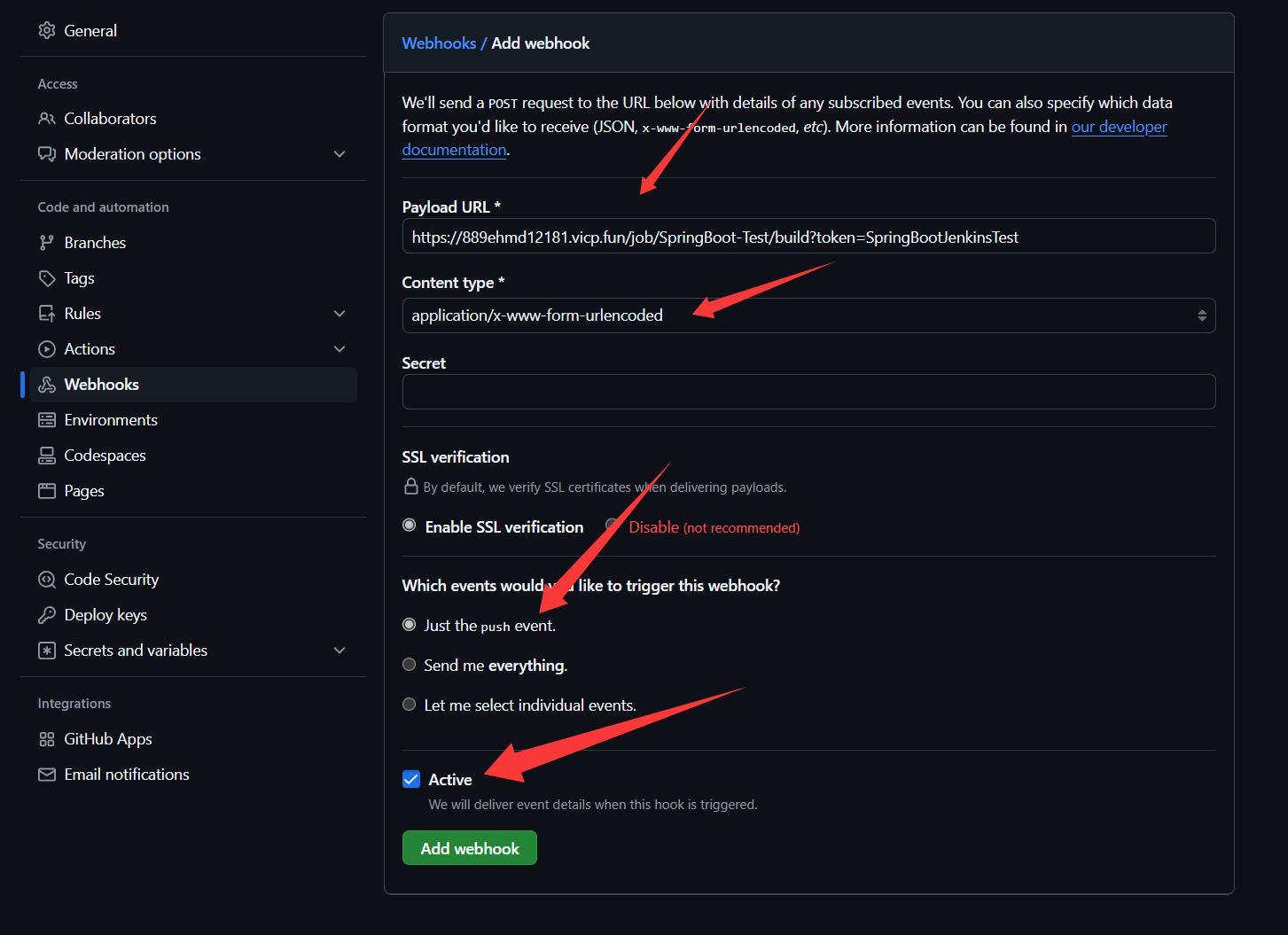Viewport: 1288px width, 935px height.
Task: Expand the Actions settings section
Action: tap(340, 349)
